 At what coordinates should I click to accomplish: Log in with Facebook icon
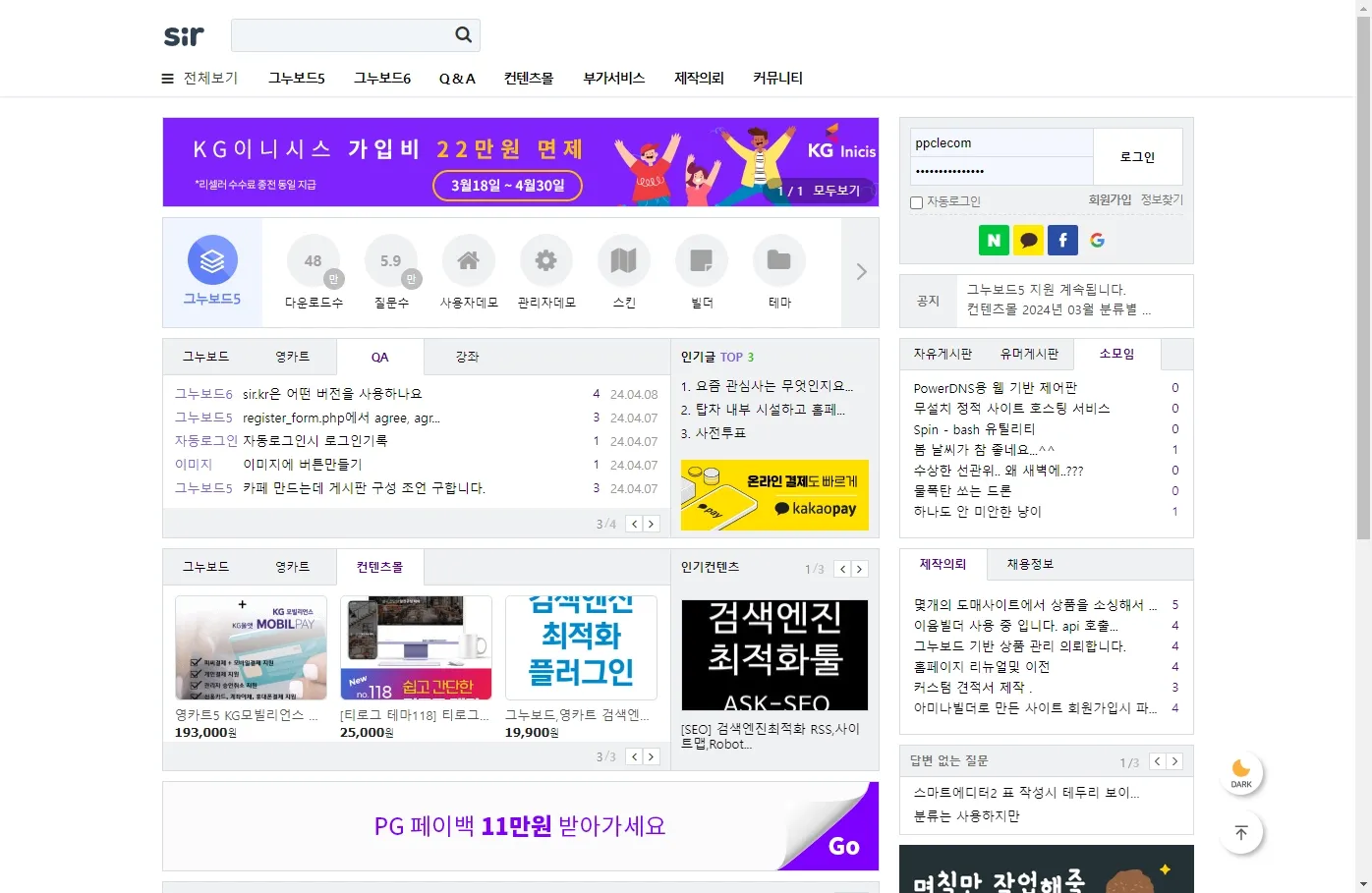(1062, 240)
